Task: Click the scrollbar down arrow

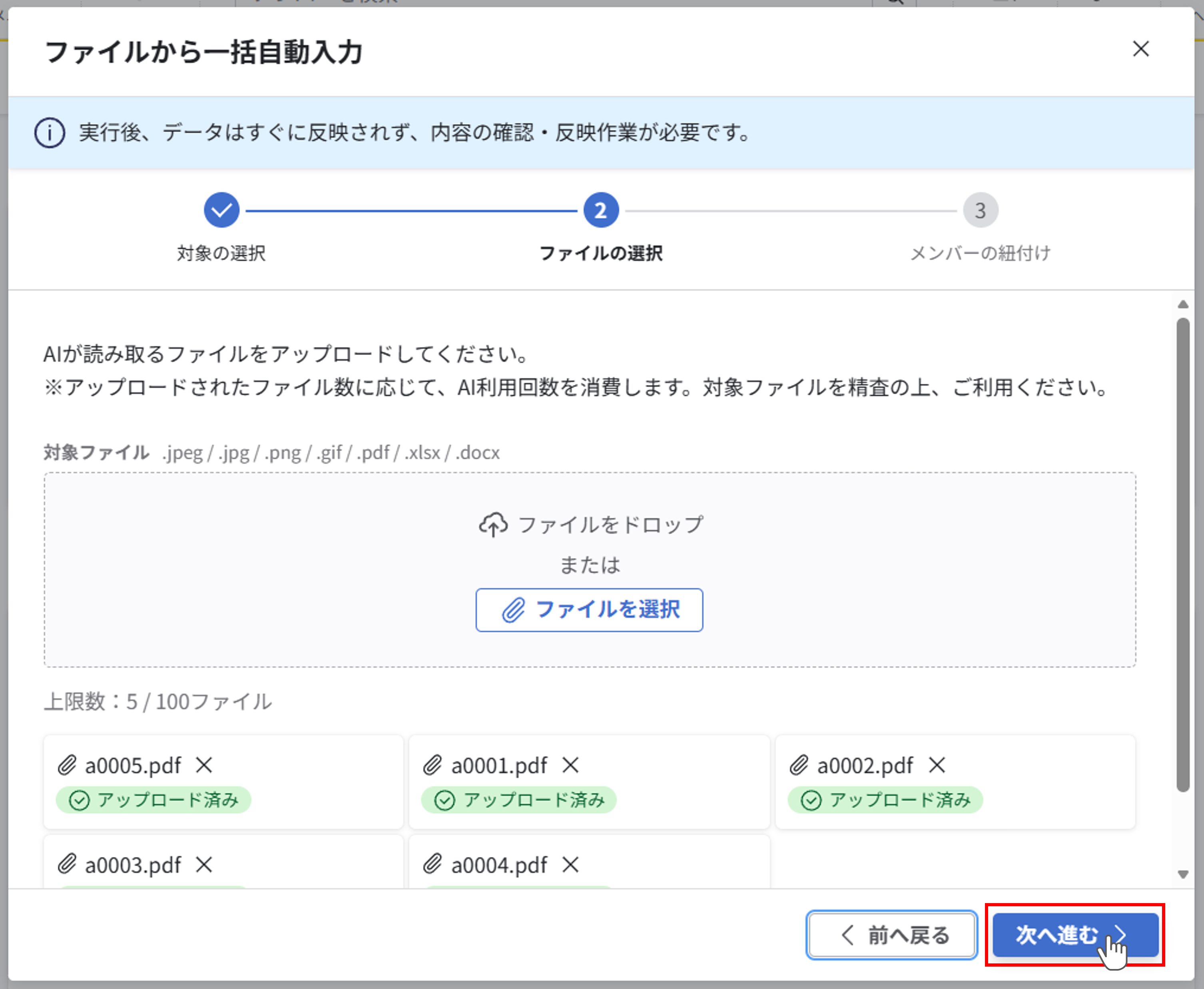Action: 1183,874
